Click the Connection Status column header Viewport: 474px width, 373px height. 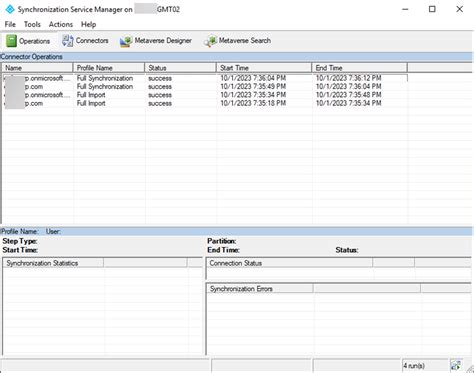289,263
